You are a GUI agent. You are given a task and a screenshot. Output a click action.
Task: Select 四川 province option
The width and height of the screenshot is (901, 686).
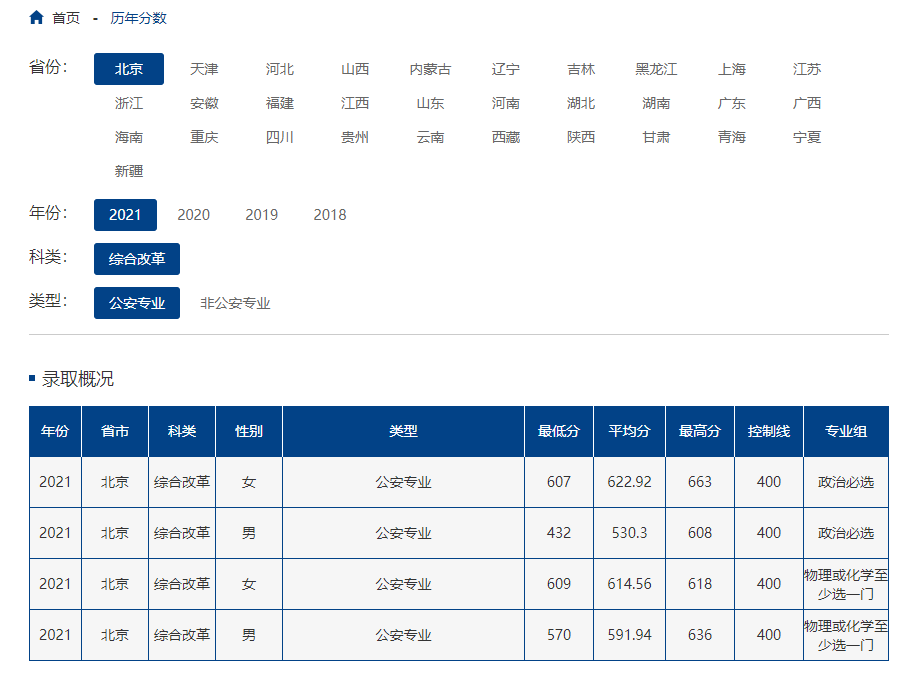pyautogui.click(x=280, y=137)
